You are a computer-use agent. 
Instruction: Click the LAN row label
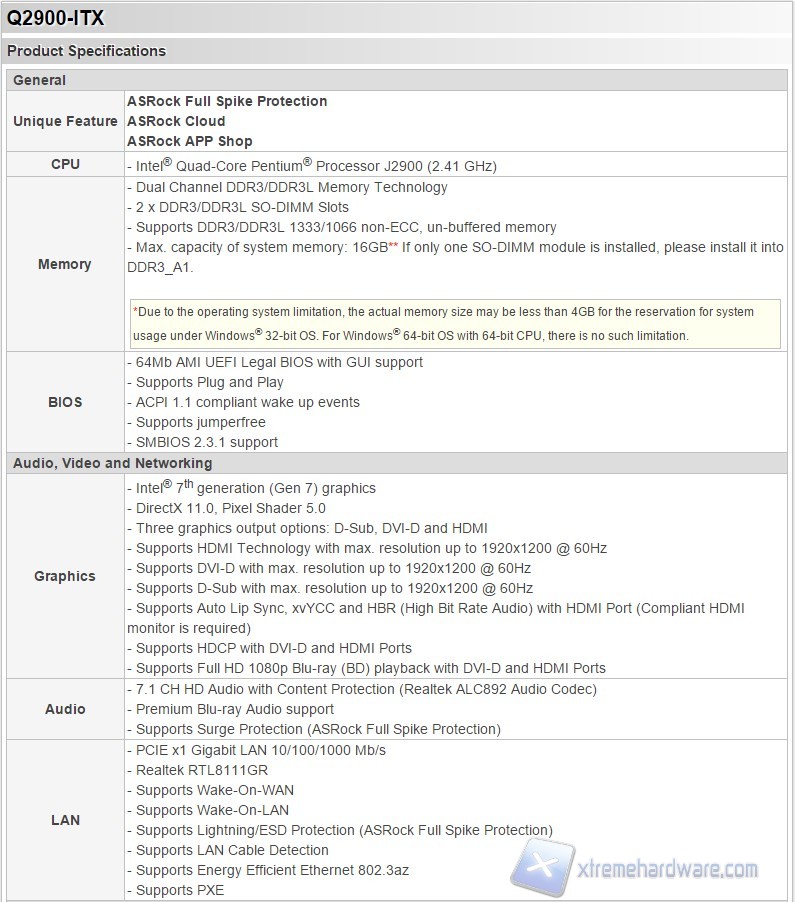65,820
